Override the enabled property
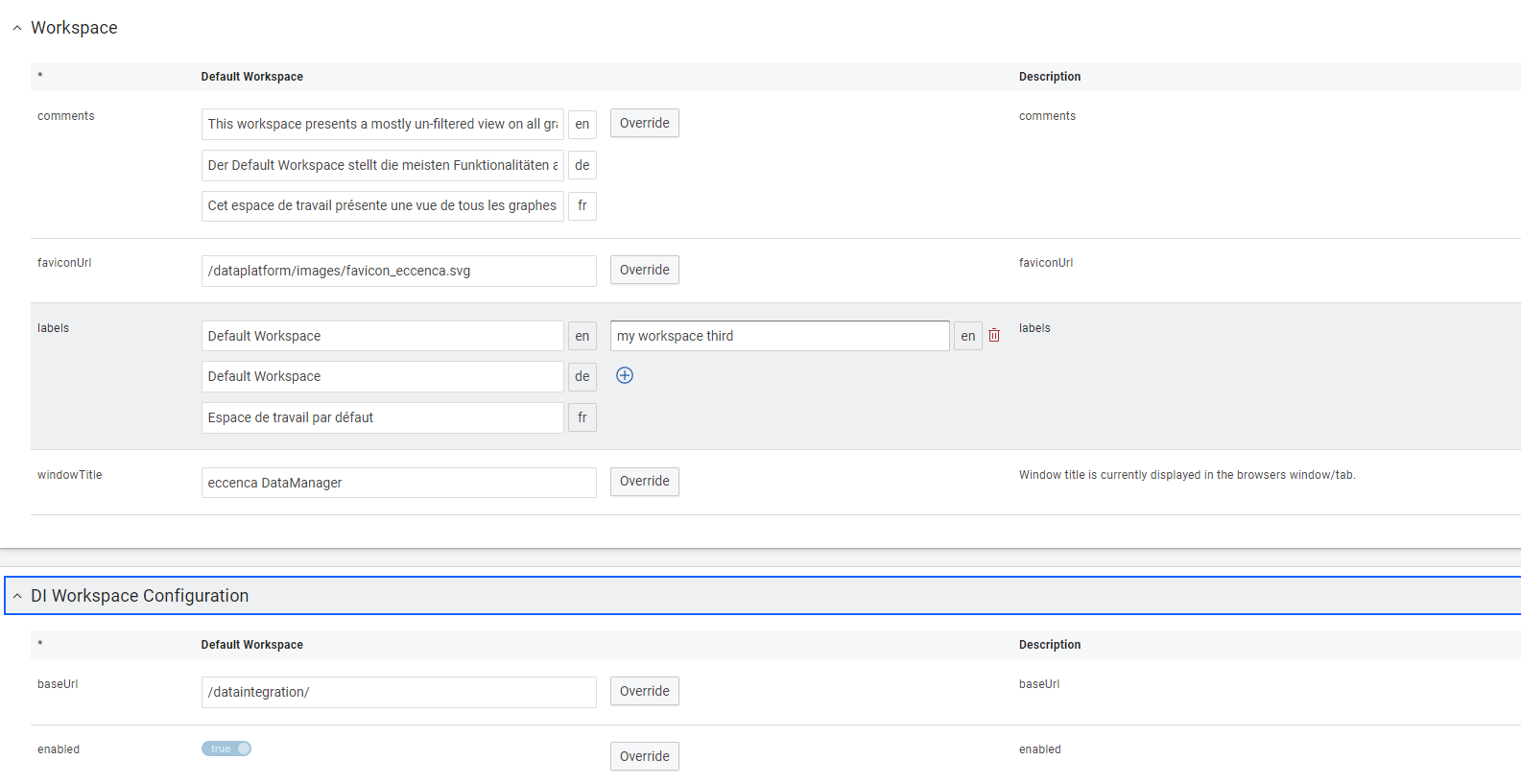1521x784 pixels. click(645, 756)
